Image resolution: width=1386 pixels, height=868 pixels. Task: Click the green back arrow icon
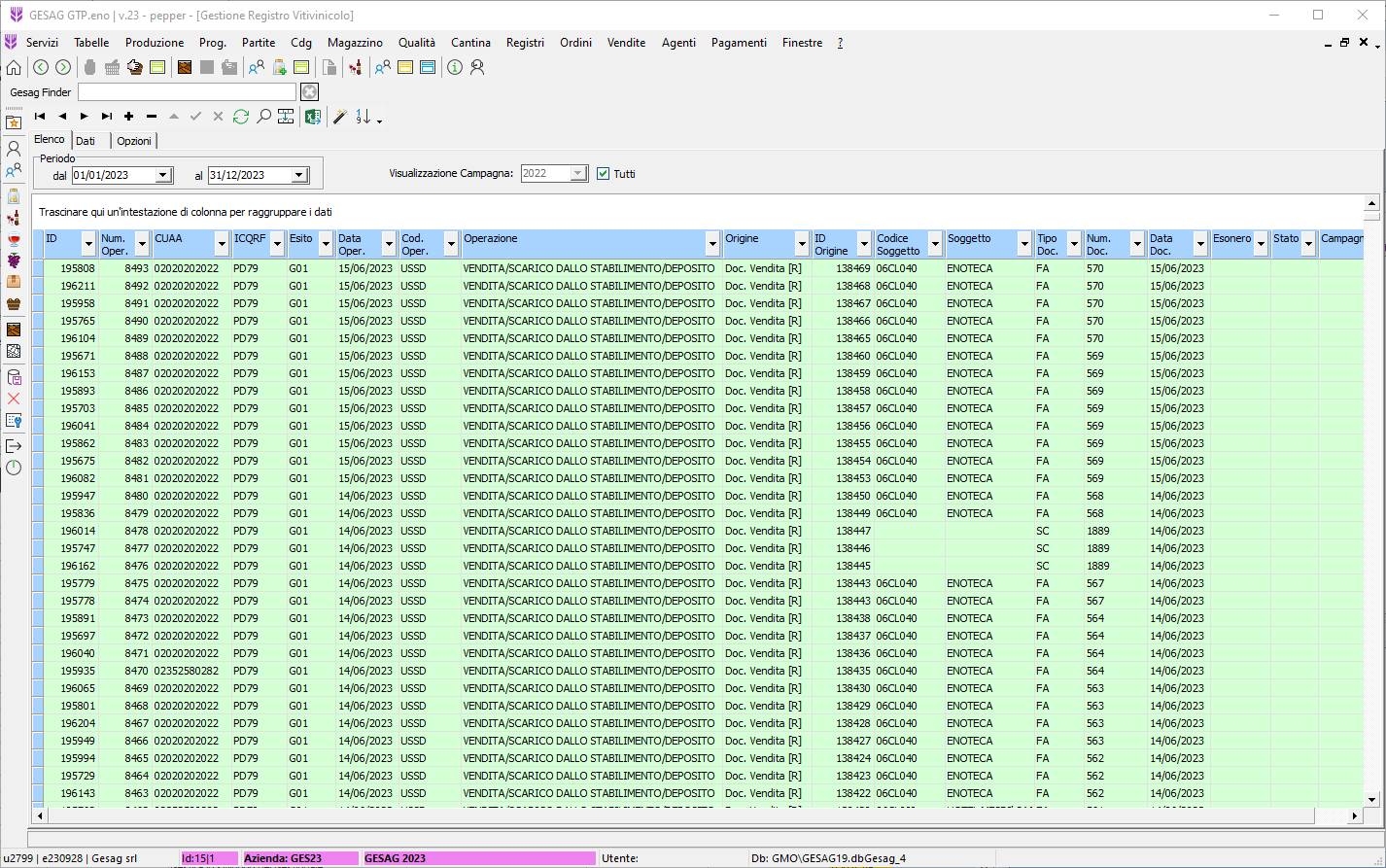tap(41, 67)
